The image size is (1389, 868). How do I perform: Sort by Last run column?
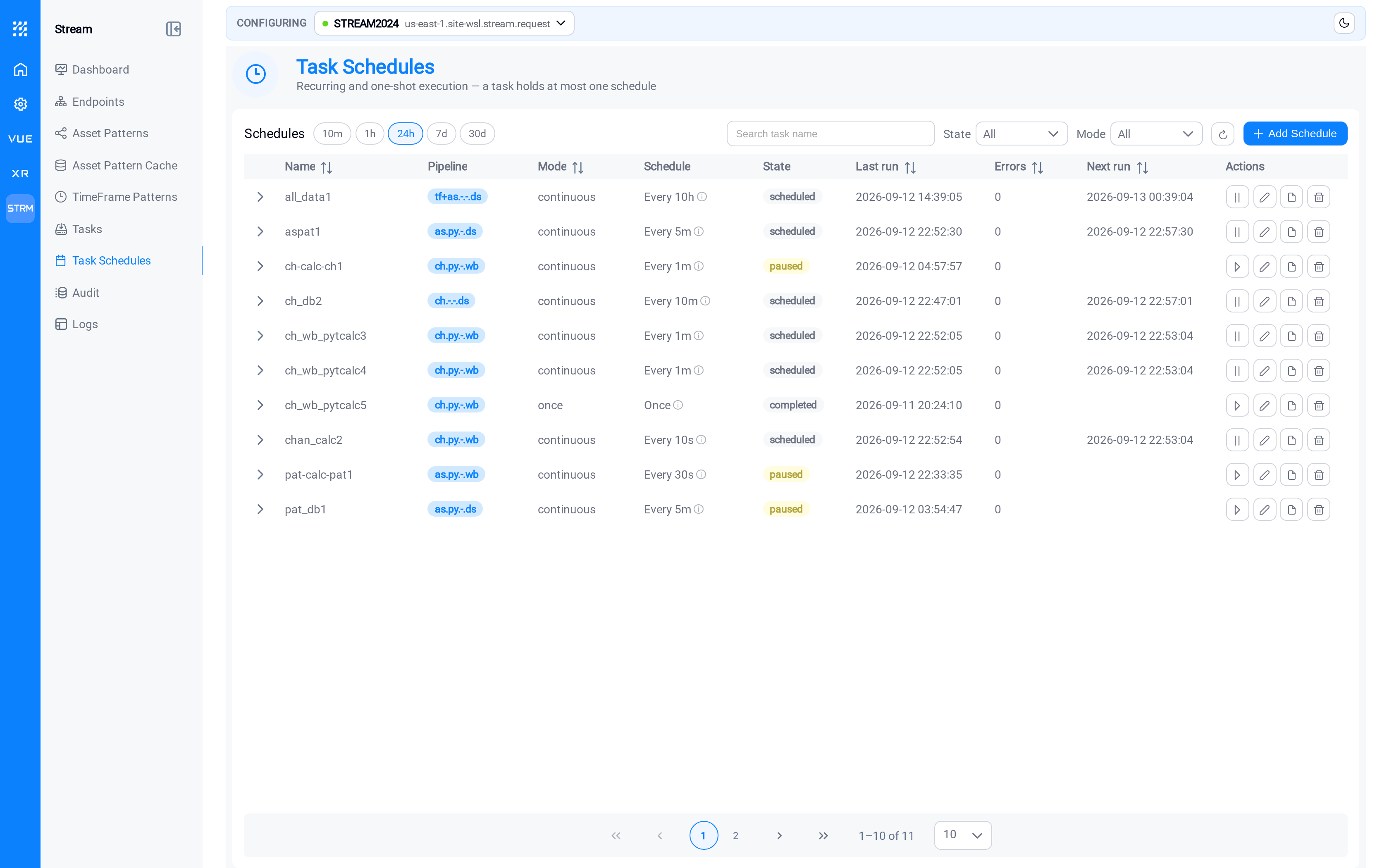[x=910, y=167]
